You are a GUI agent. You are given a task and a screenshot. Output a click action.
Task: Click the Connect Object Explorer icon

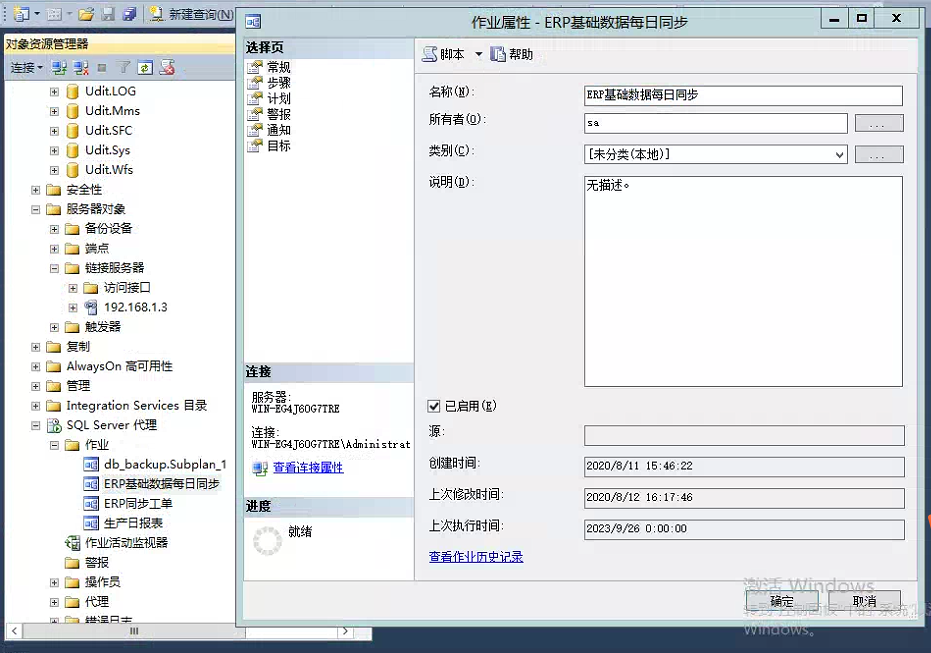[x=60, y=68]
